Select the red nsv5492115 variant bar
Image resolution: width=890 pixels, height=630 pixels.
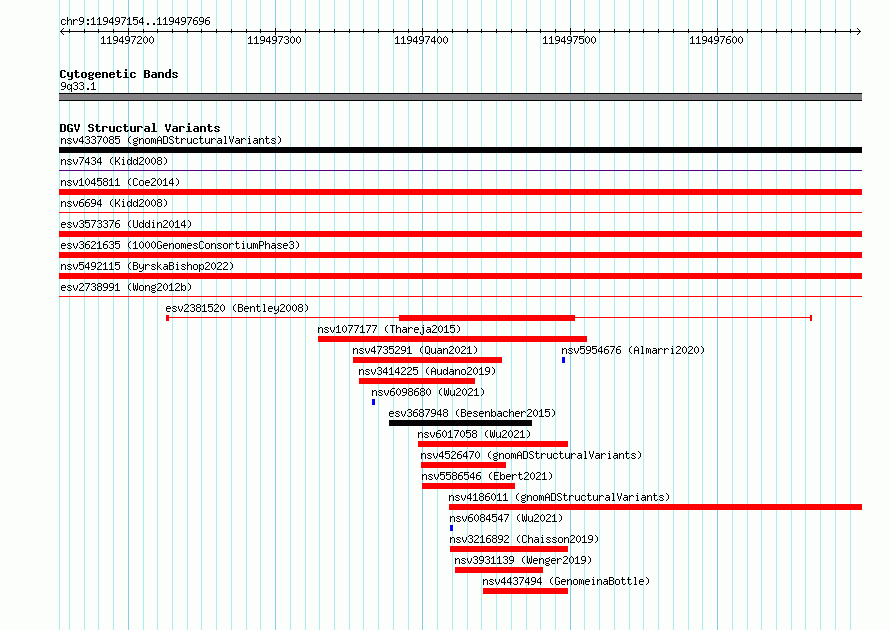pos(460,276)
